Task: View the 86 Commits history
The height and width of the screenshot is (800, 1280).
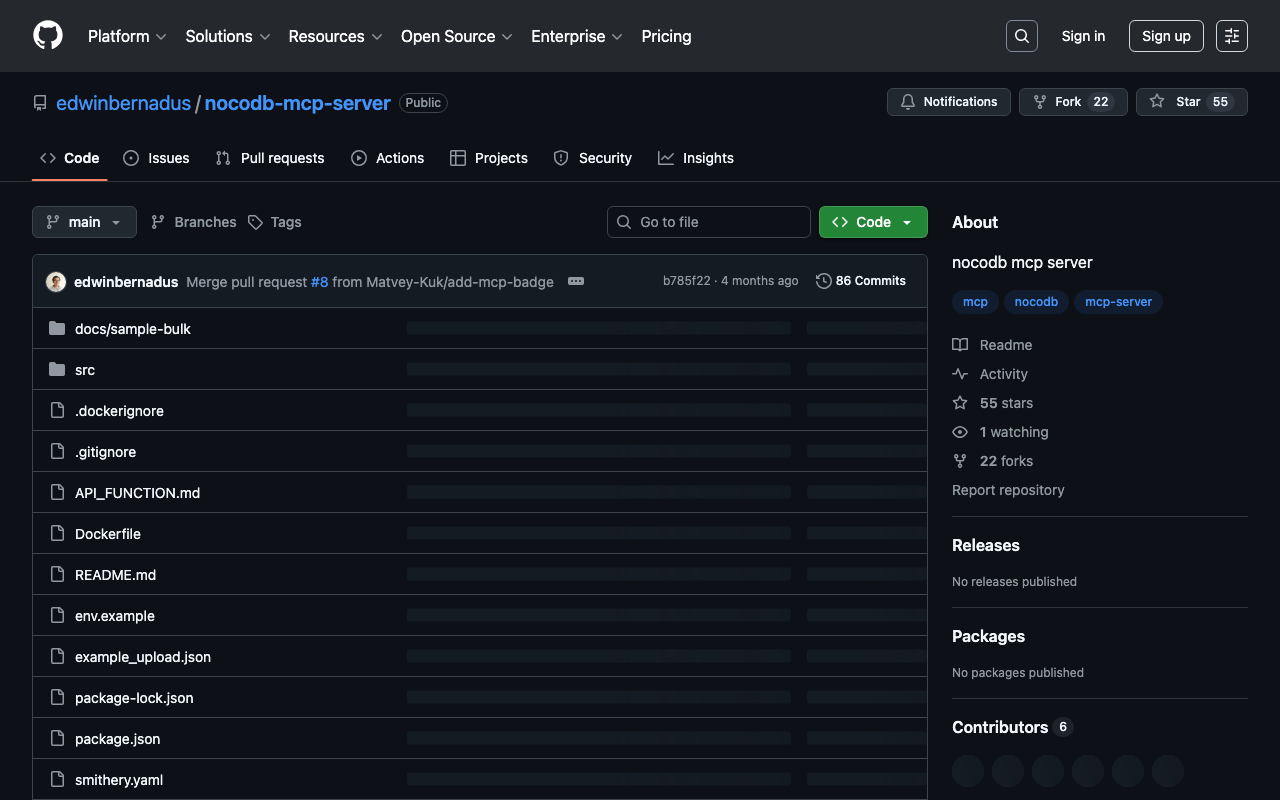Action: pyautogui.click(x=861, y=281)
